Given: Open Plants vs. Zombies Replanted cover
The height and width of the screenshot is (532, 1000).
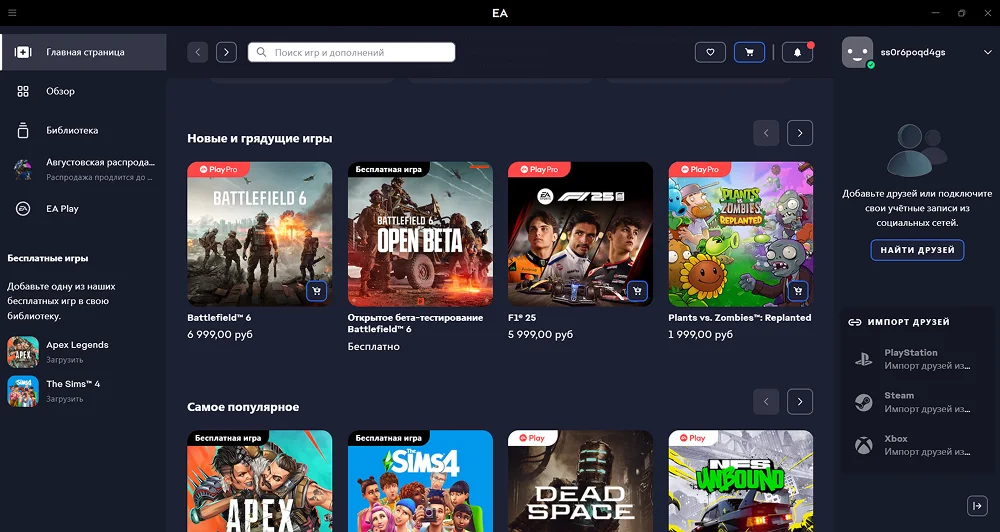Looking at the screenshot, I should coord(741,234).
